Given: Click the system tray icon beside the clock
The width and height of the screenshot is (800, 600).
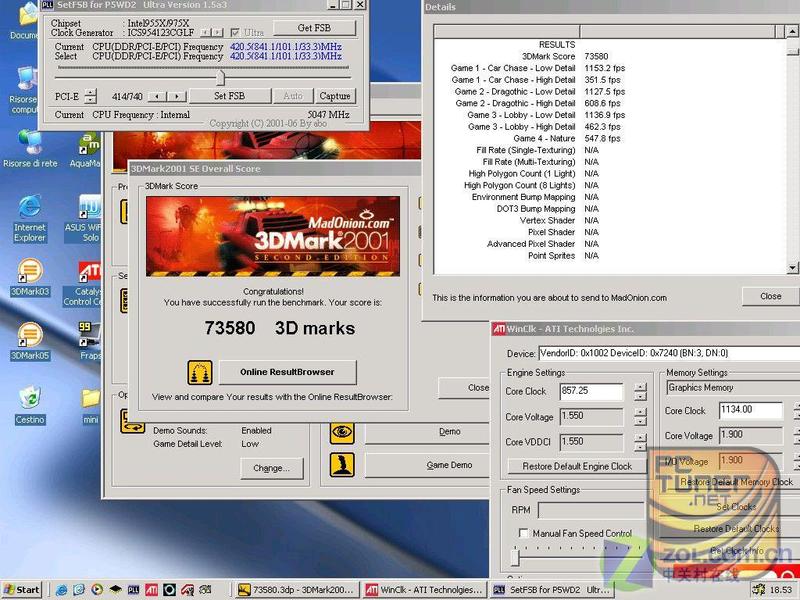Looking at the screenshot, I should coord(759,590).
